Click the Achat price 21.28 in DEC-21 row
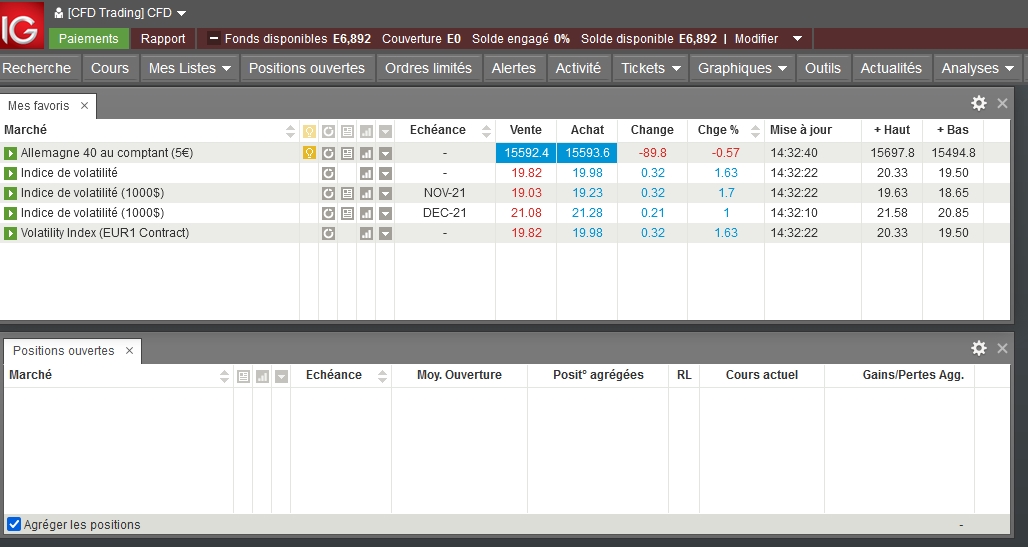This screenshot has width=1028, height=547. tap(587, 213)
